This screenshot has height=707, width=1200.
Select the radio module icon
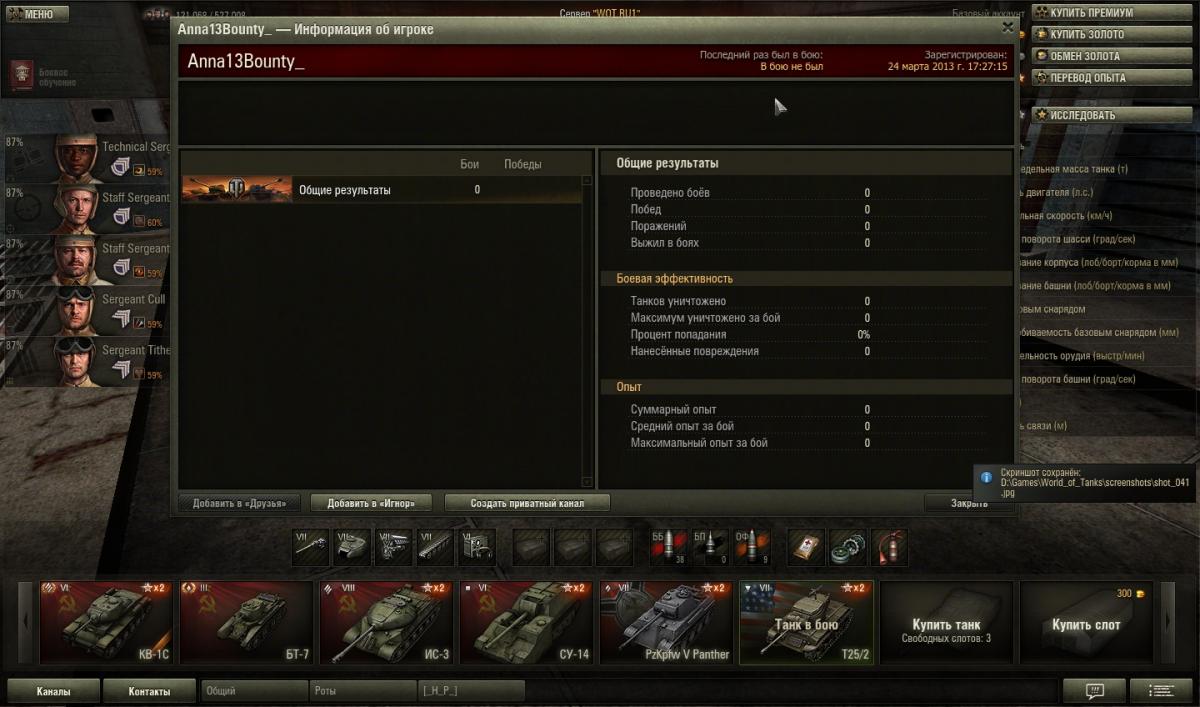(475, 548)
